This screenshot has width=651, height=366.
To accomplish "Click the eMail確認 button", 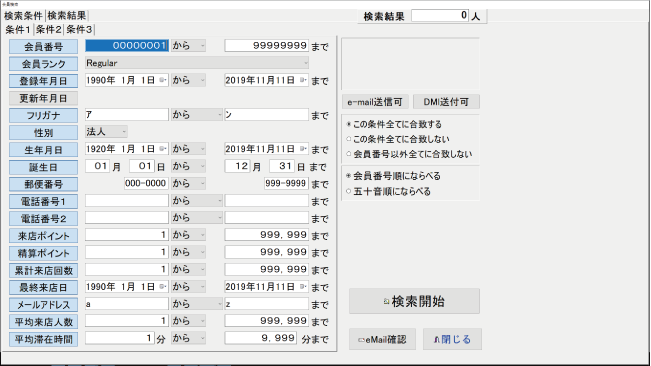I will point(382,339).
